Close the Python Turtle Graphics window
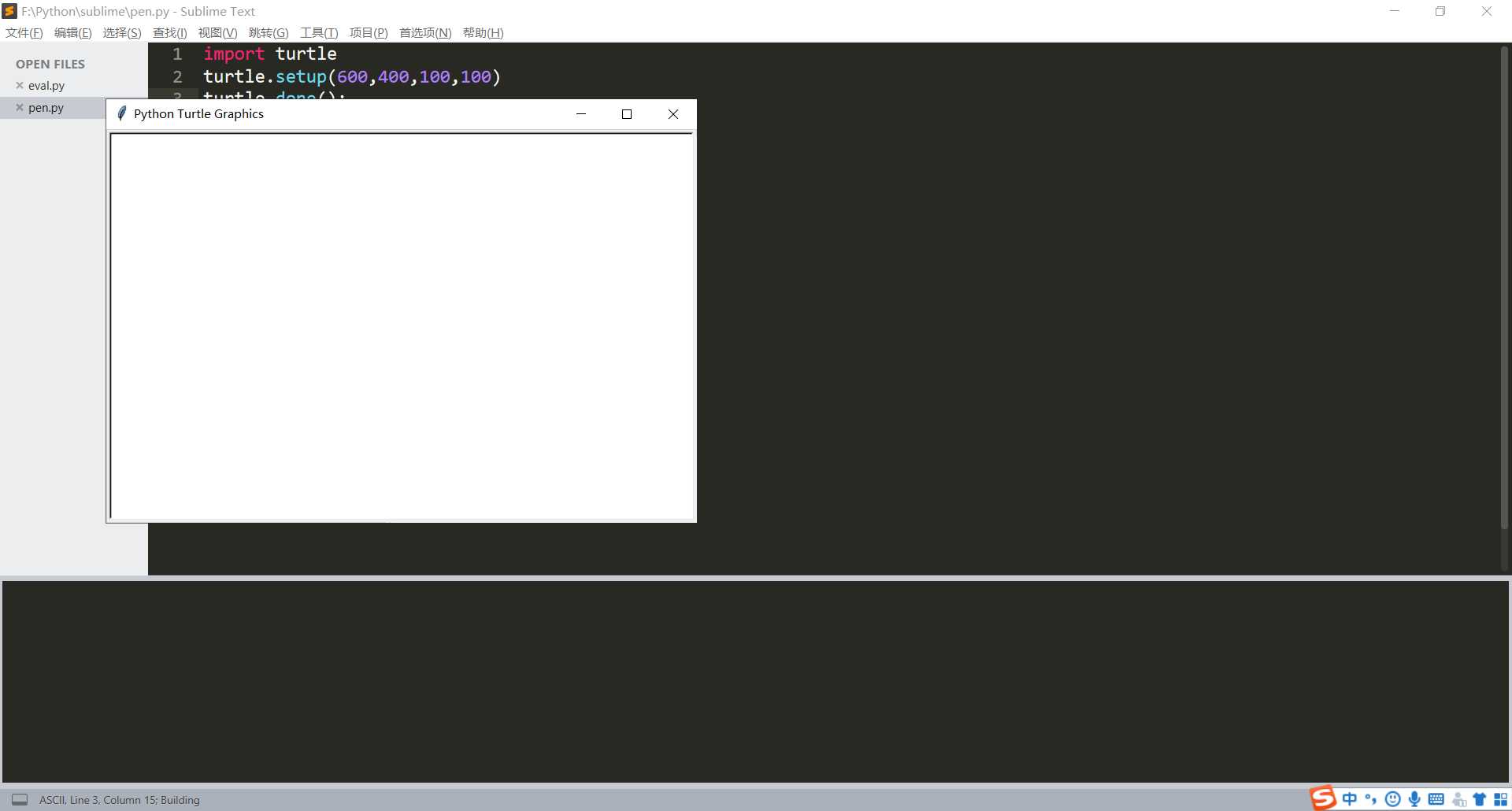Screen dimensions: 1512x811 (x=673, y=114)
